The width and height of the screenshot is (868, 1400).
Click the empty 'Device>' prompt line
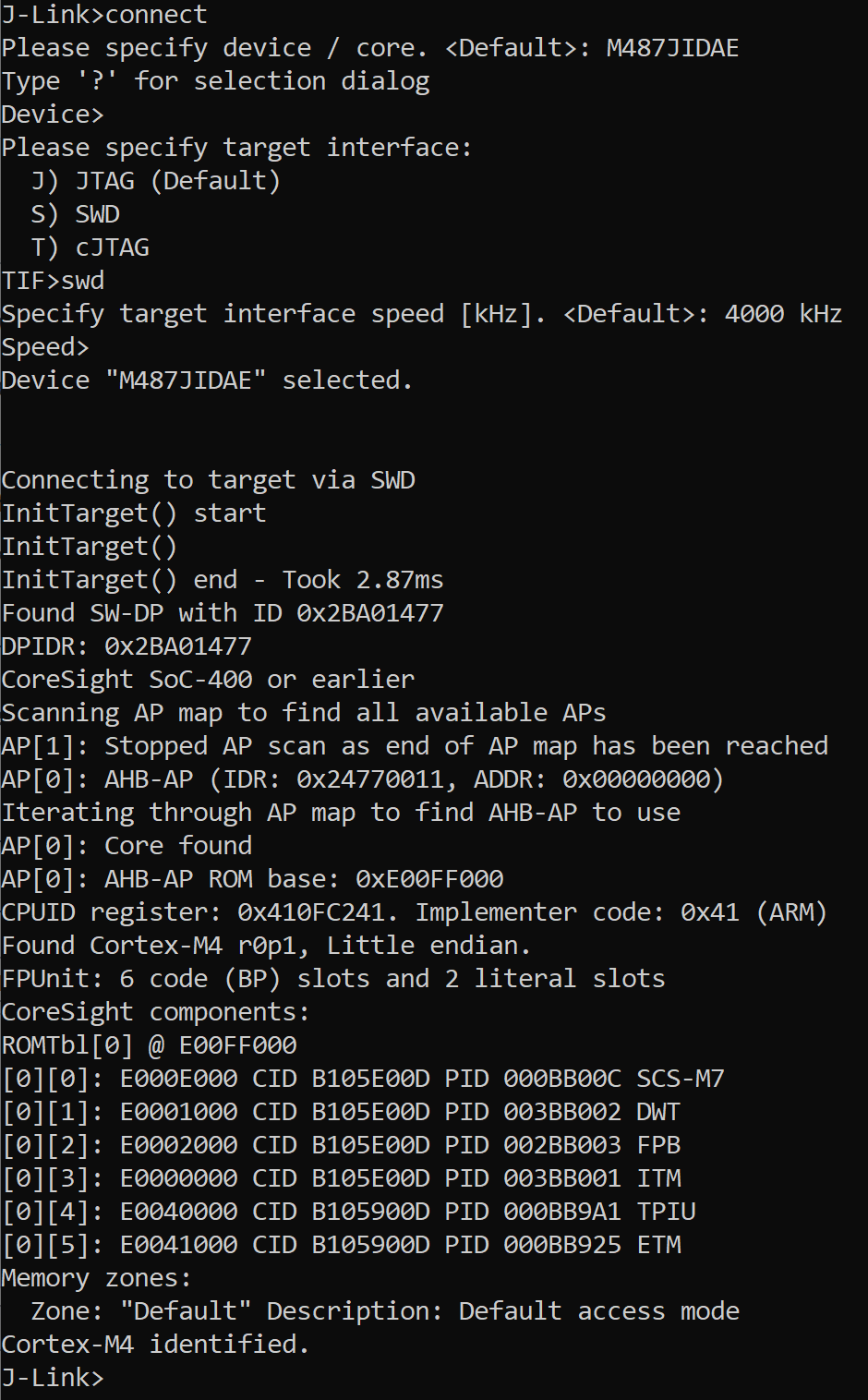pyautogui.click(x=53, y=115)
